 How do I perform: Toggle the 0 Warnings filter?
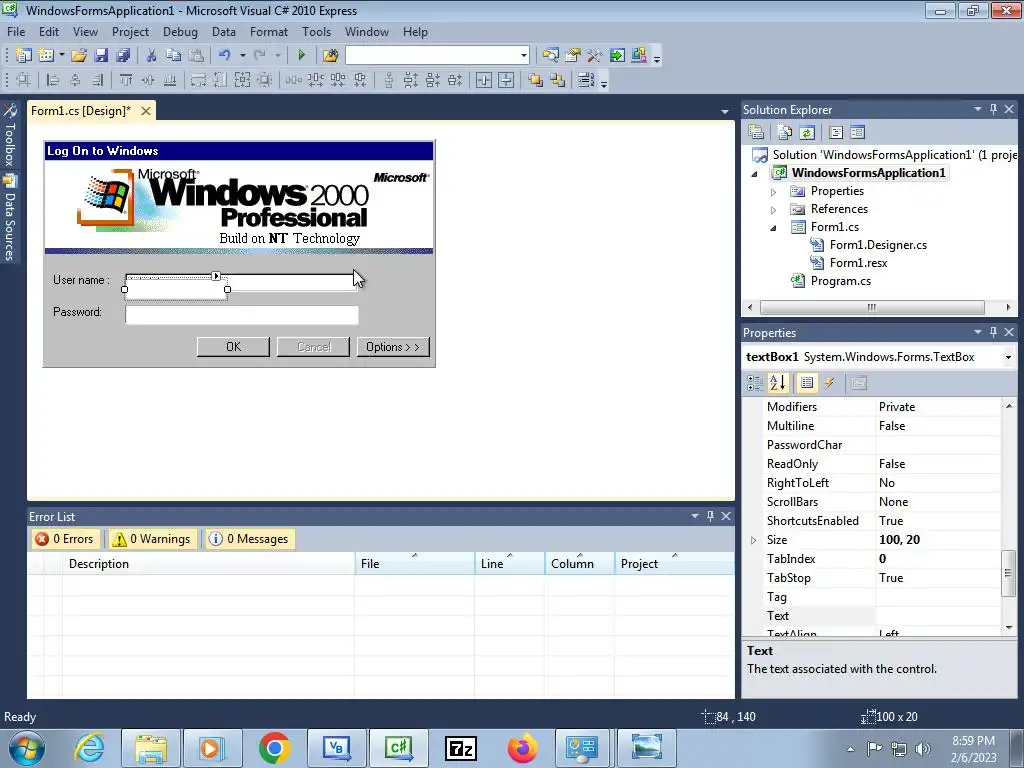[152, 539]
